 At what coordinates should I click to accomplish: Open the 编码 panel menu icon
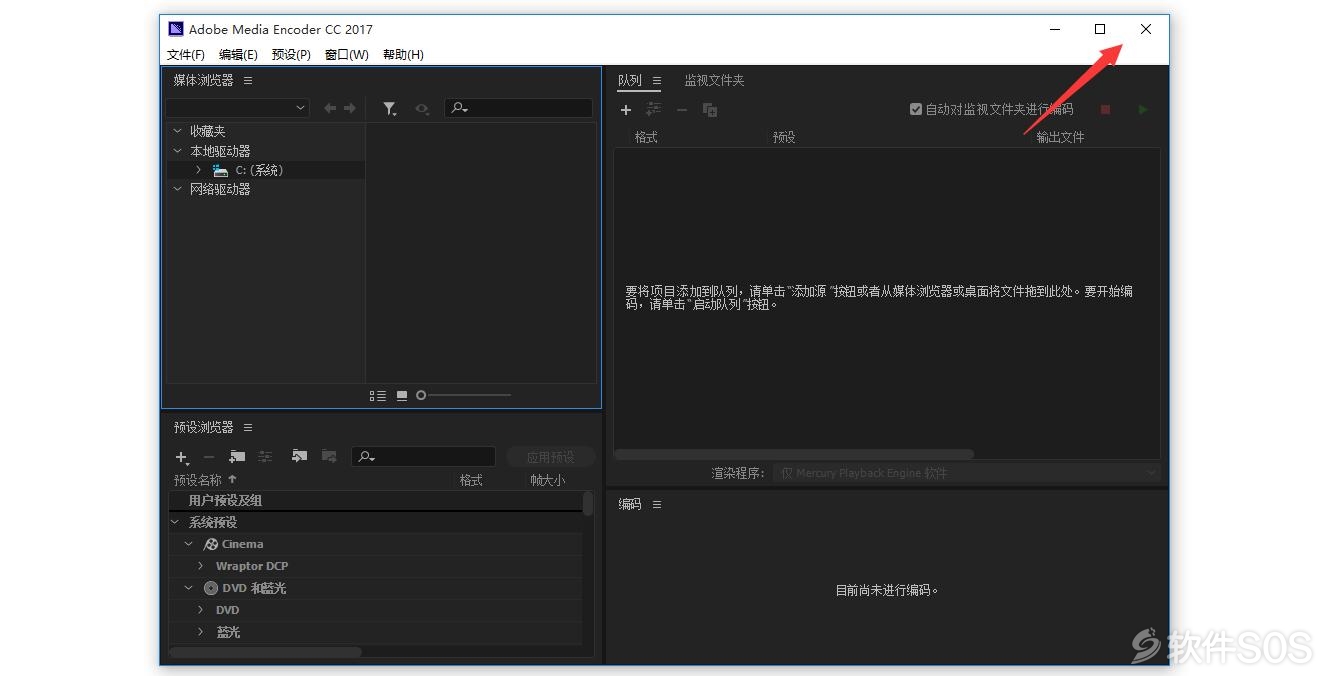(x=657, y=504)
